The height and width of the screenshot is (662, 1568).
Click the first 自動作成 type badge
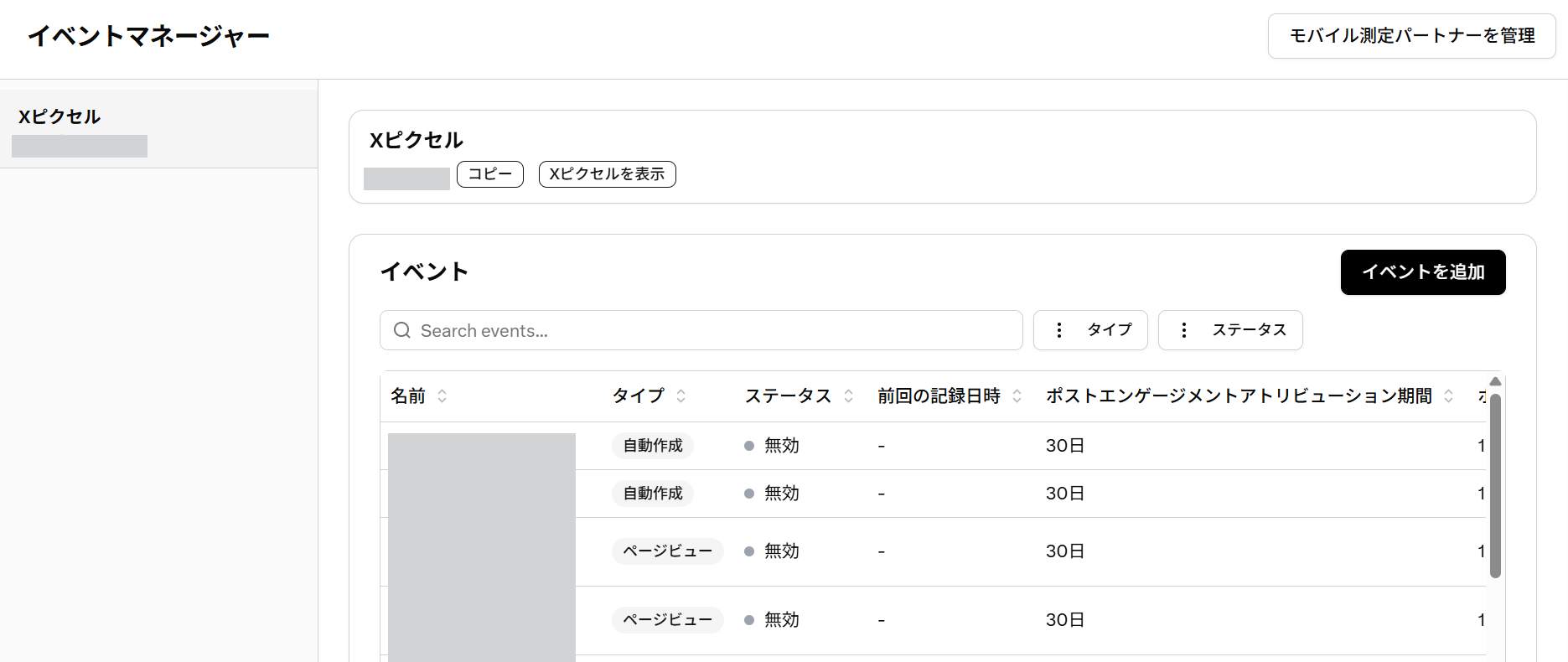pos(653,446)
